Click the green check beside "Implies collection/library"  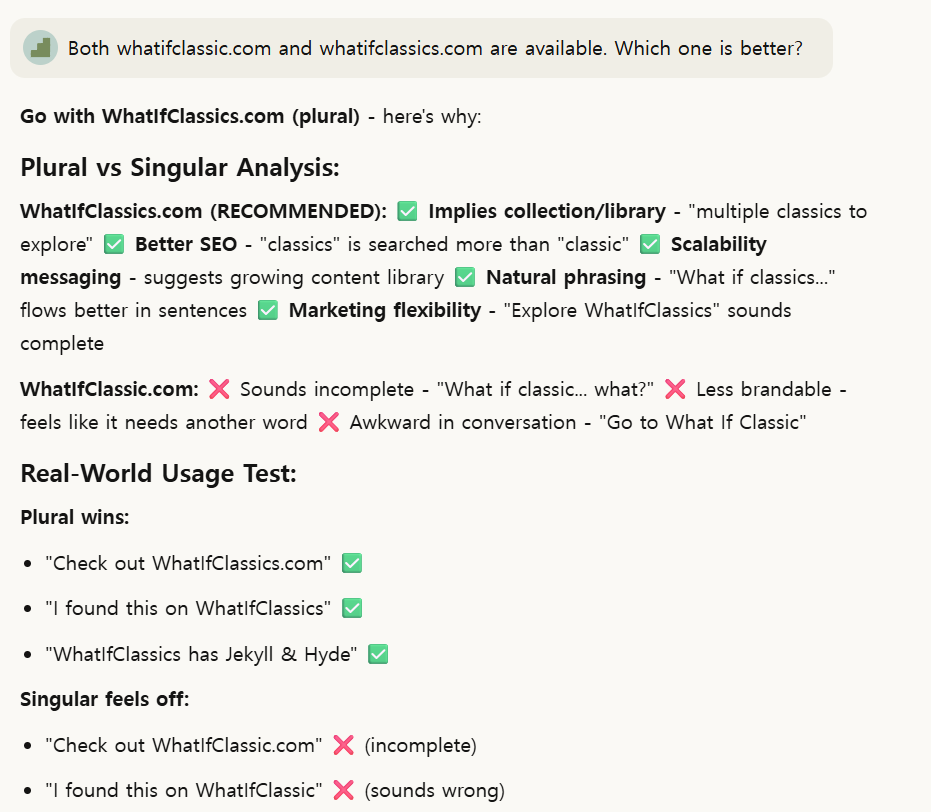tap(407, 211)
